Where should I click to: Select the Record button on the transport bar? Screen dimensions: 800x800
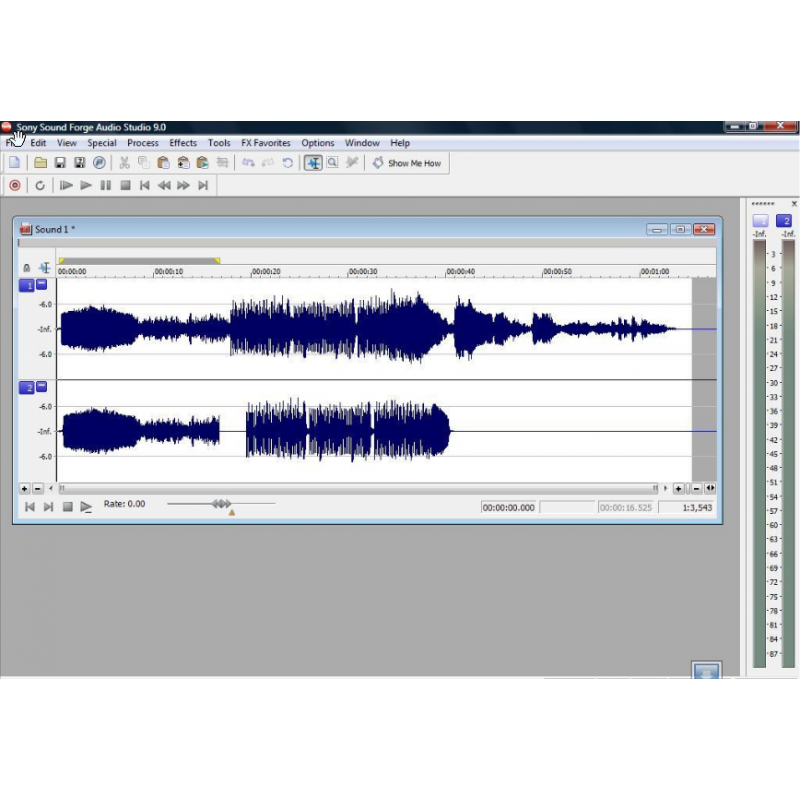pyautogui.click(x=15, y=185)
